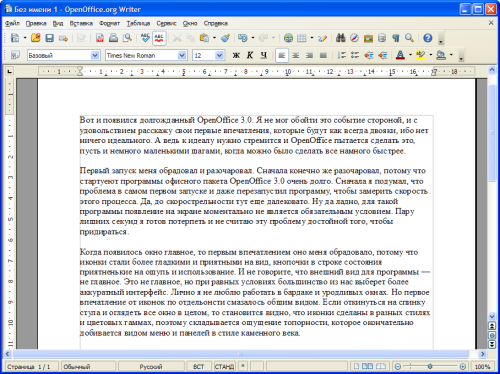Image resolution: width=500 pixels, height=374 pixels.
Task: Open the highlighting color dropdown arrow
Action: [431, 55]
